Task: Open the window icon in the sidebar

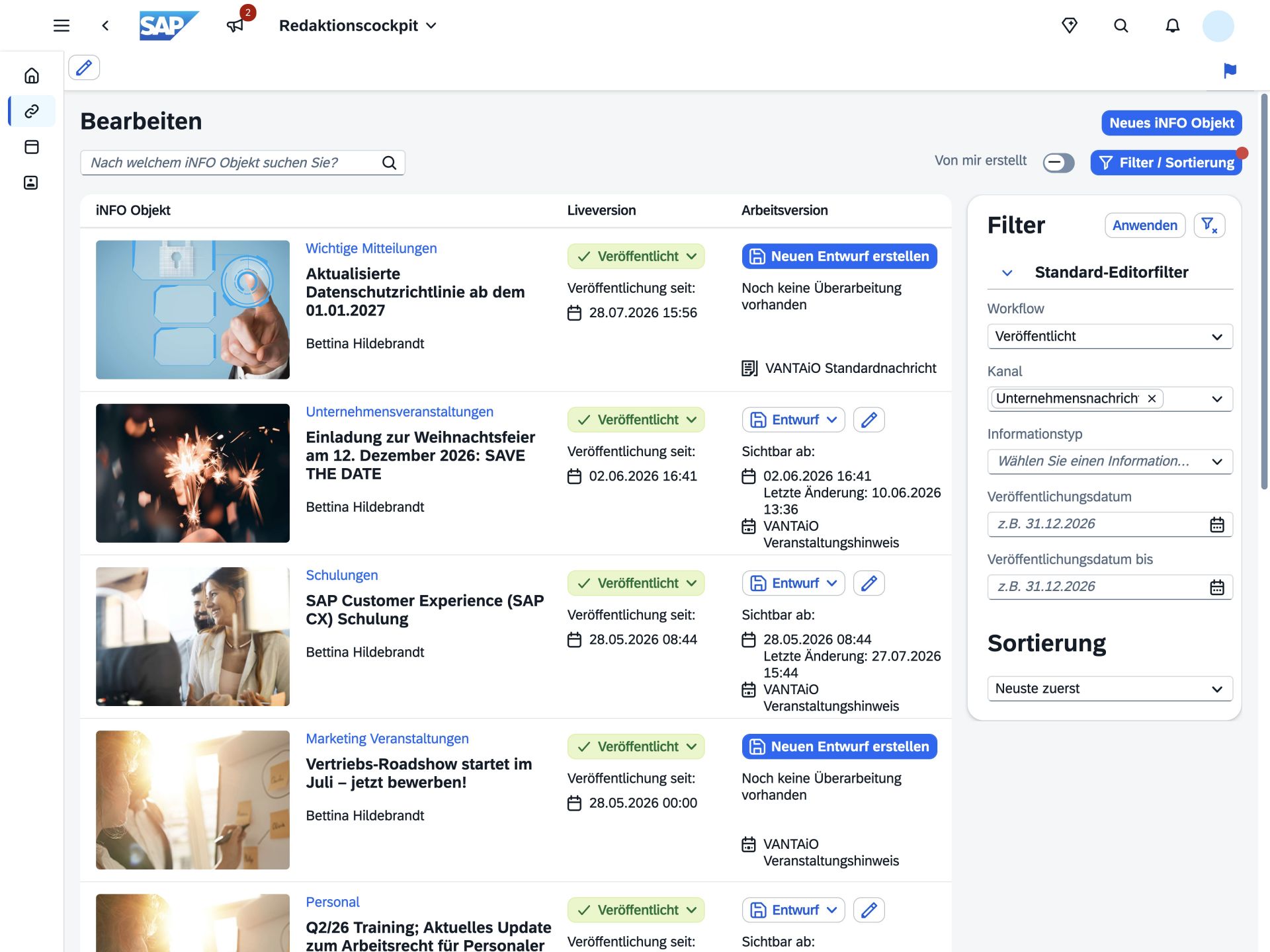Action: click(32, 147)
